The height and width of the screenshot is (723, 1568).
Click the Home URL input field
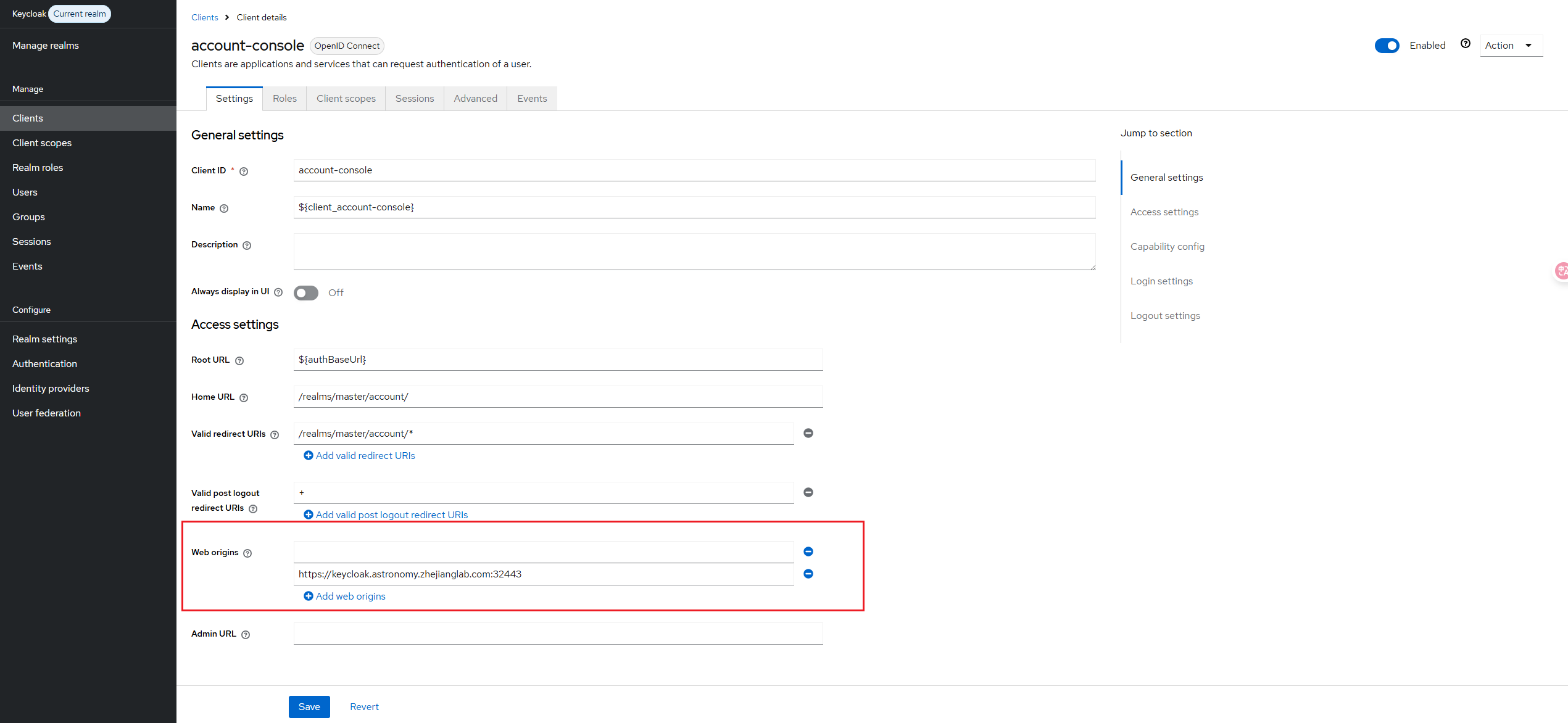click(558, 397)
